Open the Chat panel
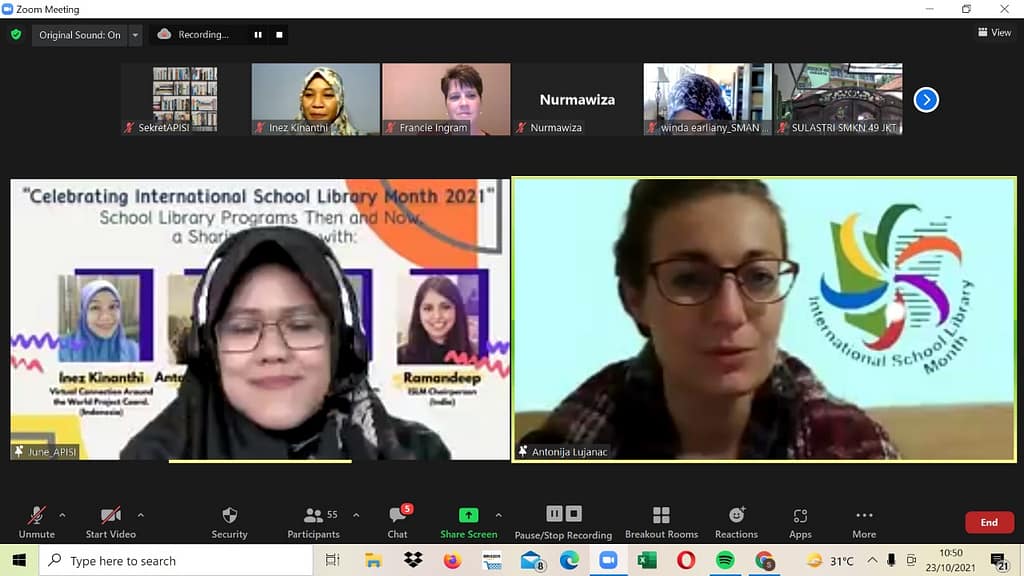1024x576 pixels. 397,516
